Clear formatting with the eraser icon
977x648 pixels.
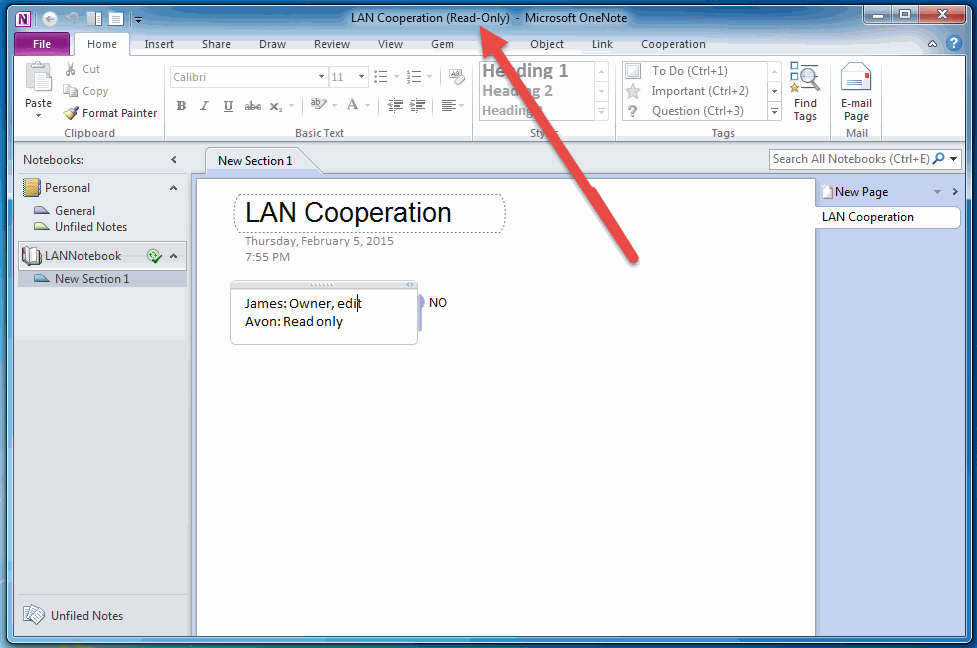point(457,77)
